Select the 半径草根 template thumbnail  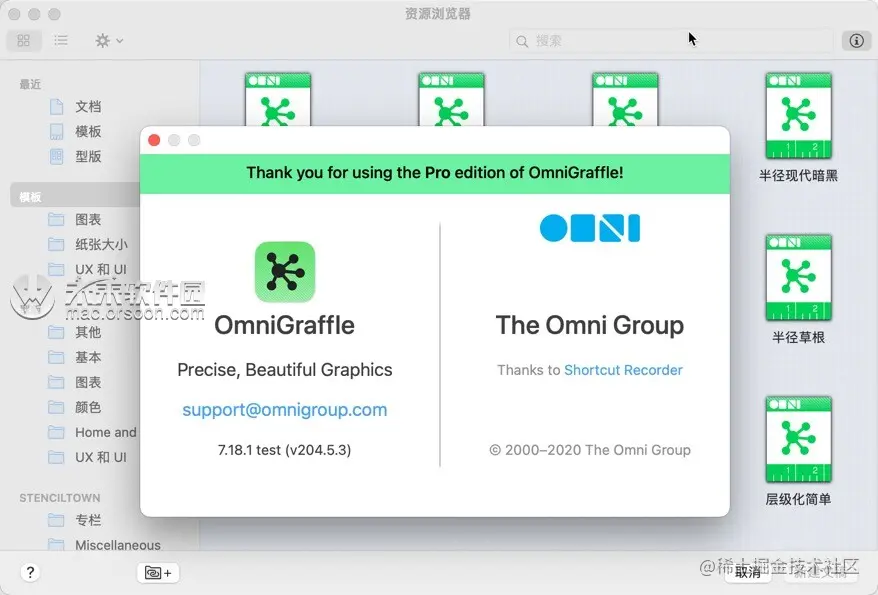click(x=798, y=278)
